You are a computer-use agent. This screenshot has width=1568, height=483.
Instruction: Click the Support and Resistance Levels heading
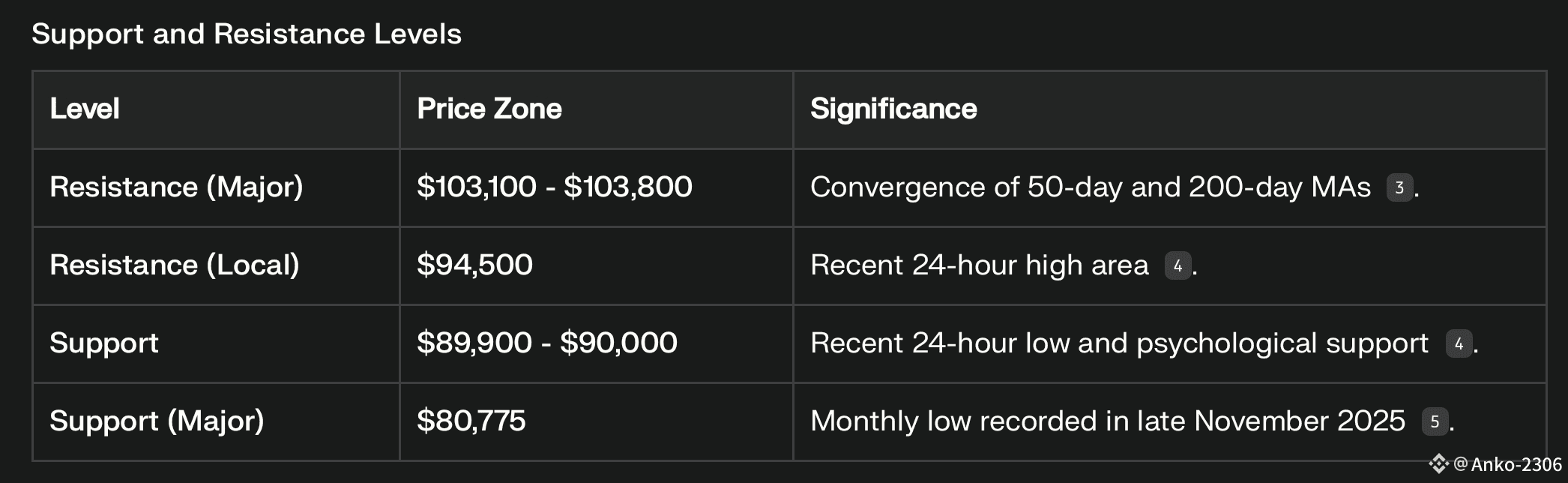(x=247, y=34)
